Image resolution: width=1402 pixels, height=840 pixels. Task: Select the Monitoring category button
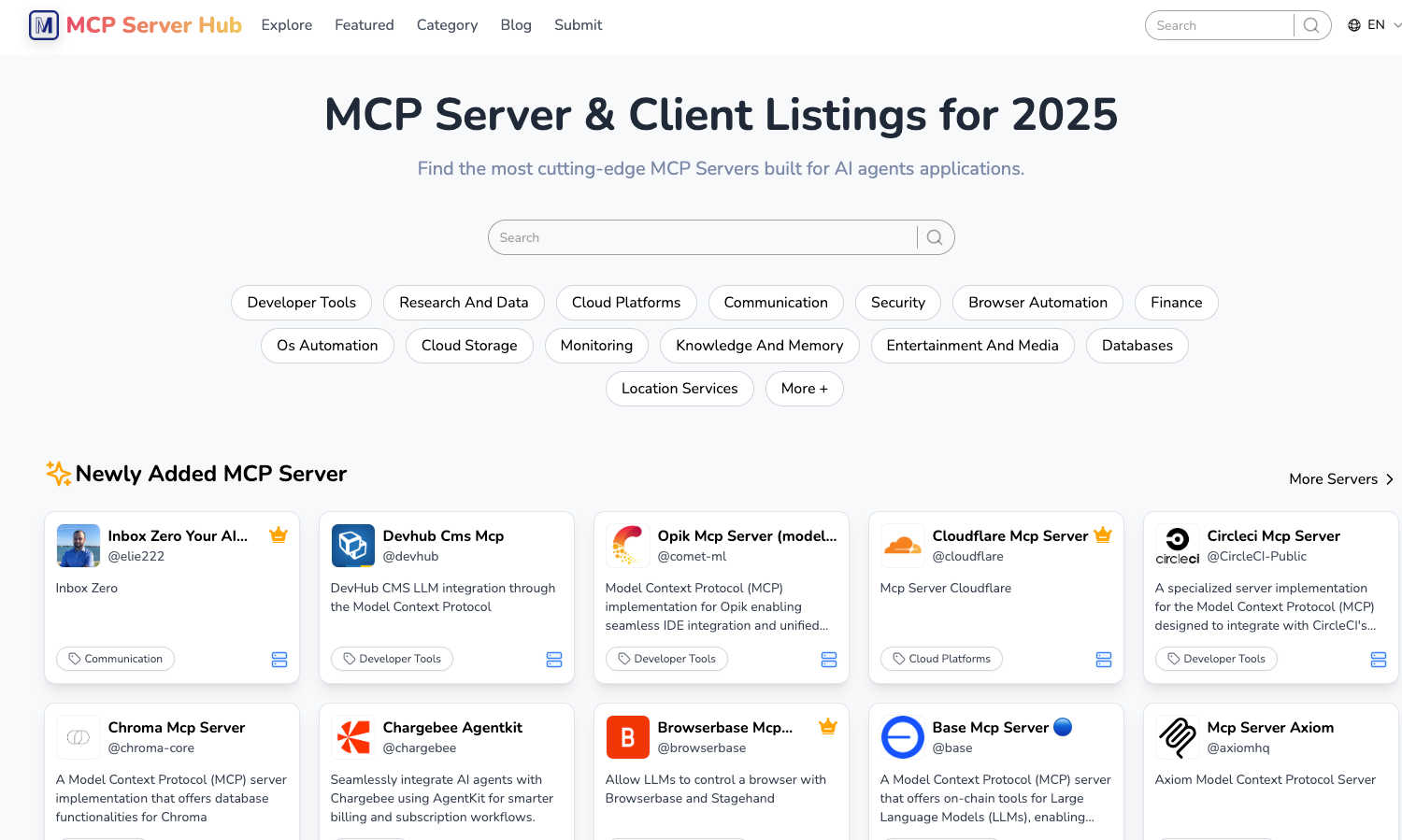596,346
